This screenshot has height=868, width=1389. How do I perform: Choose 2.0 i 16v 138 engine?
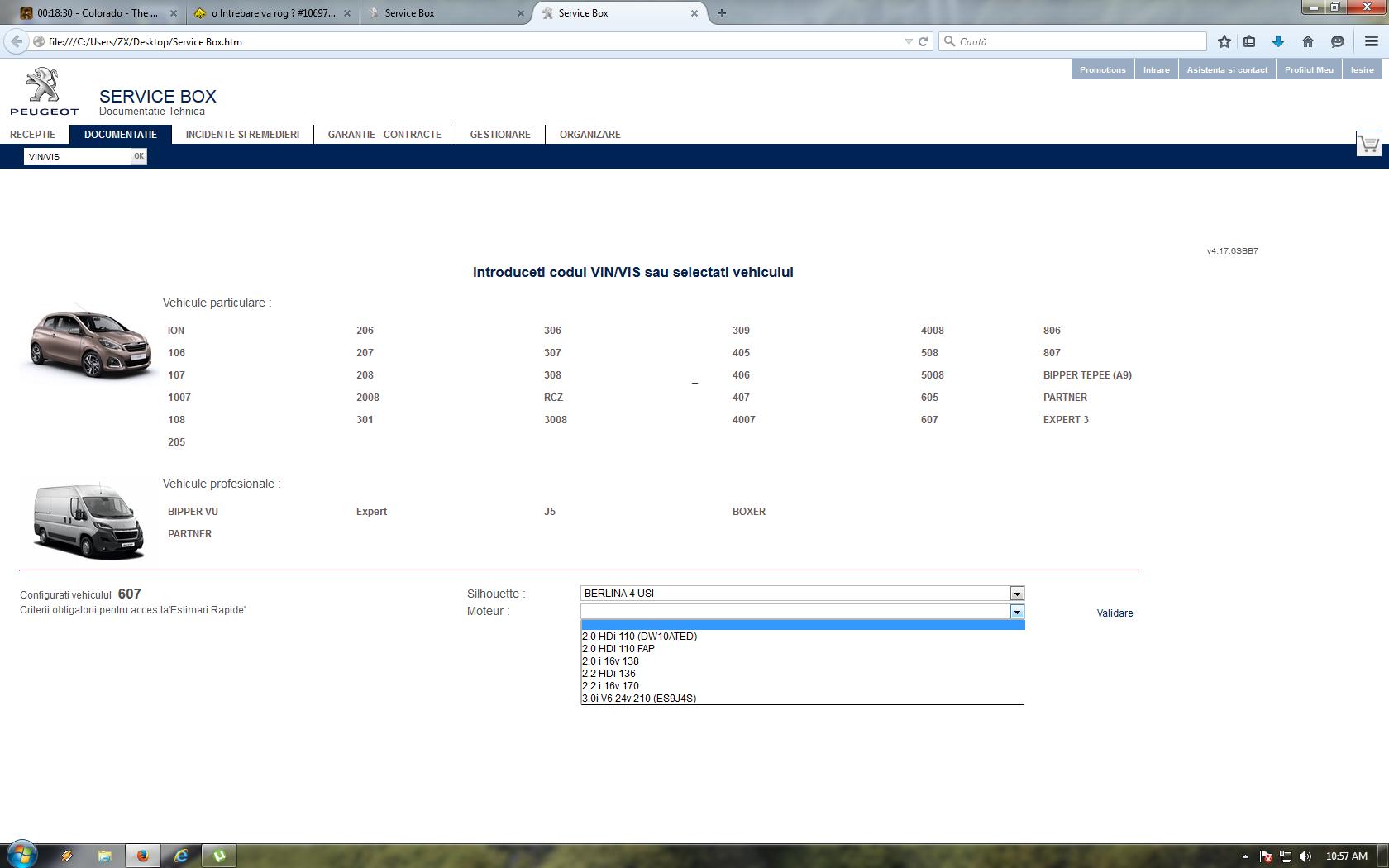point(802,661)
